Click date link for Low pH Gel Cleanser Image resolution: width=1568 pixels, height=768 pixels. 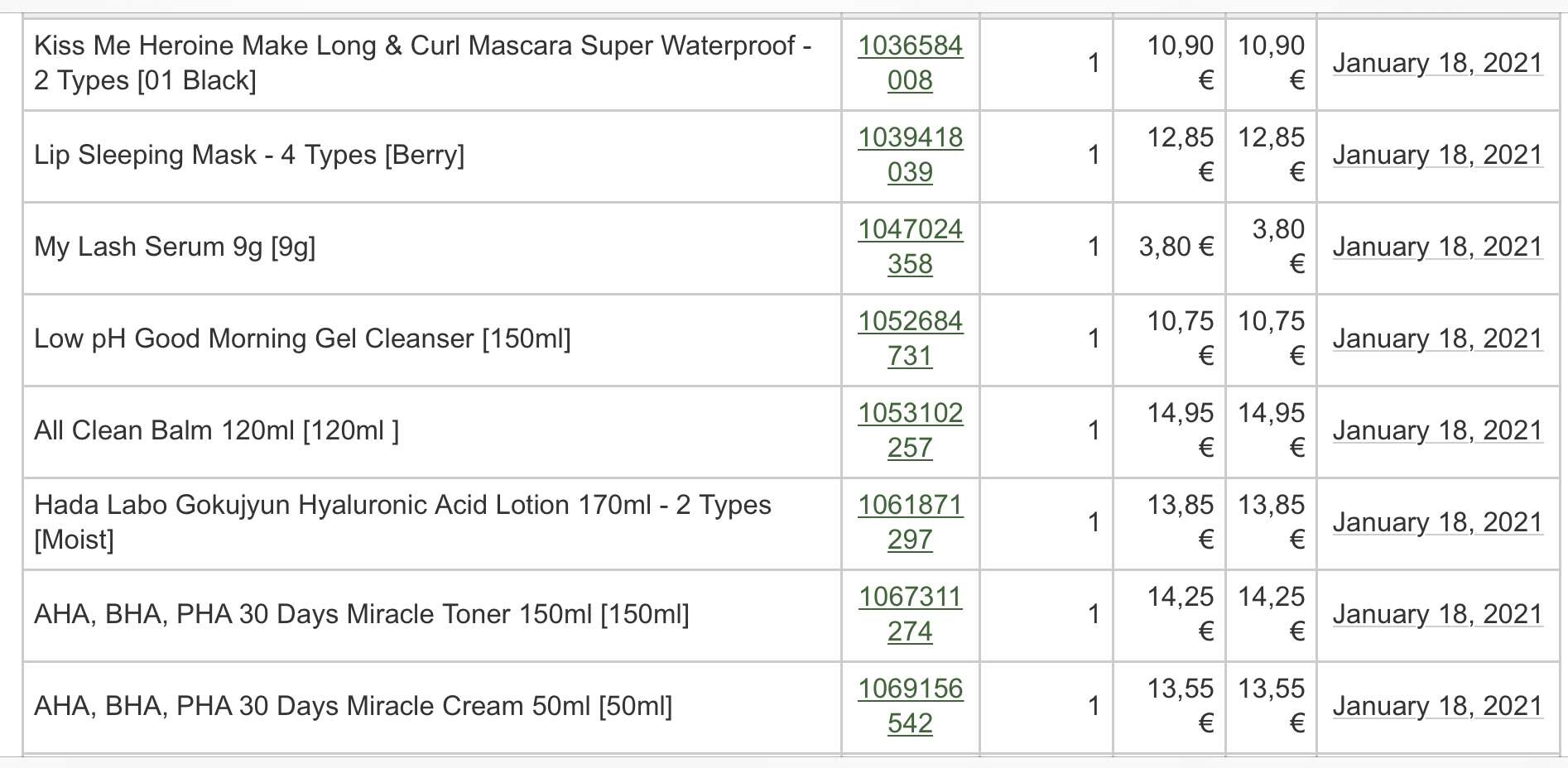coord(1437,338)
